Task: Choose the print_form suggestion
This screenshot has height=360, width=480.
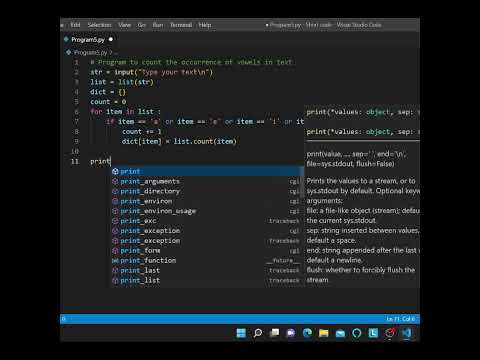Action: point(207,251)
